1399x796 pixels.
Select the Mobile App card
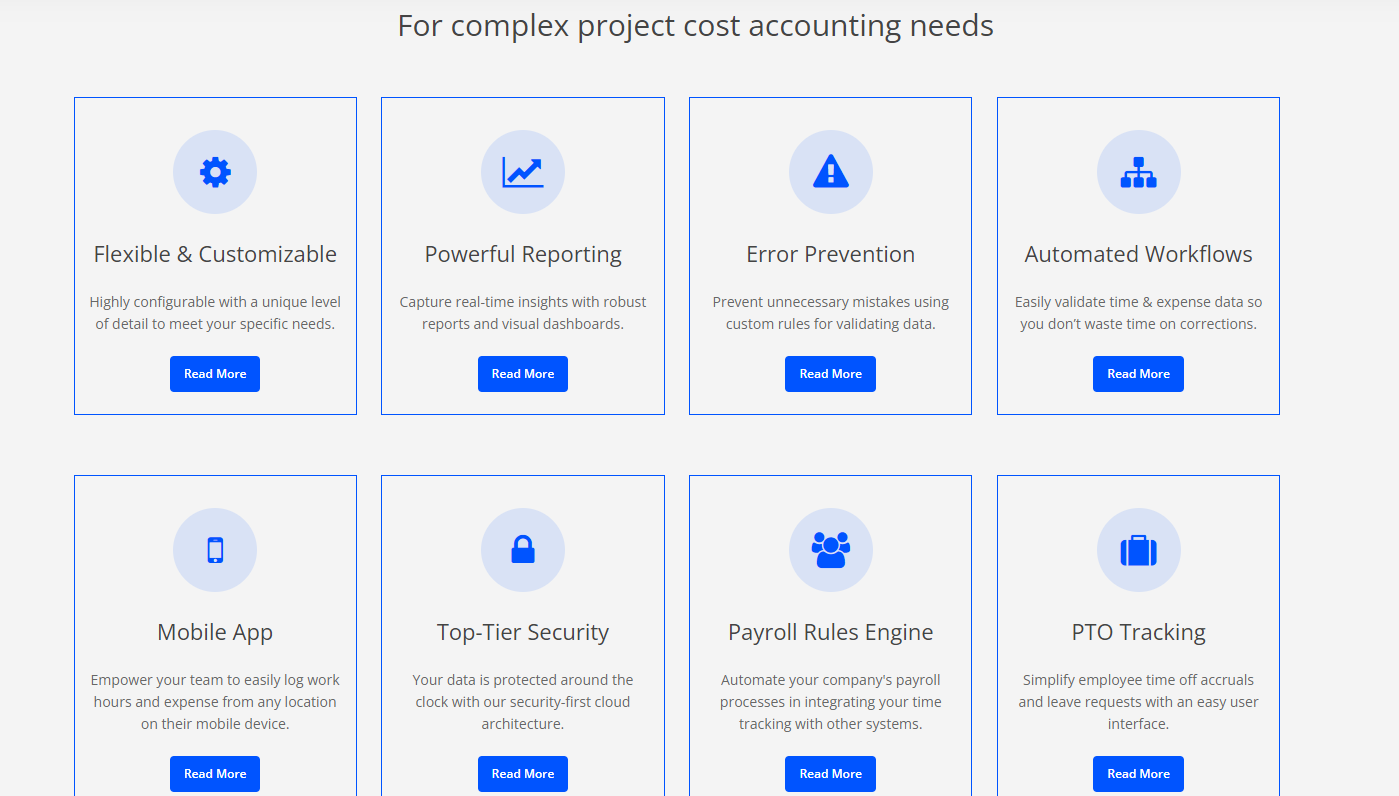(x=215, y=631)
